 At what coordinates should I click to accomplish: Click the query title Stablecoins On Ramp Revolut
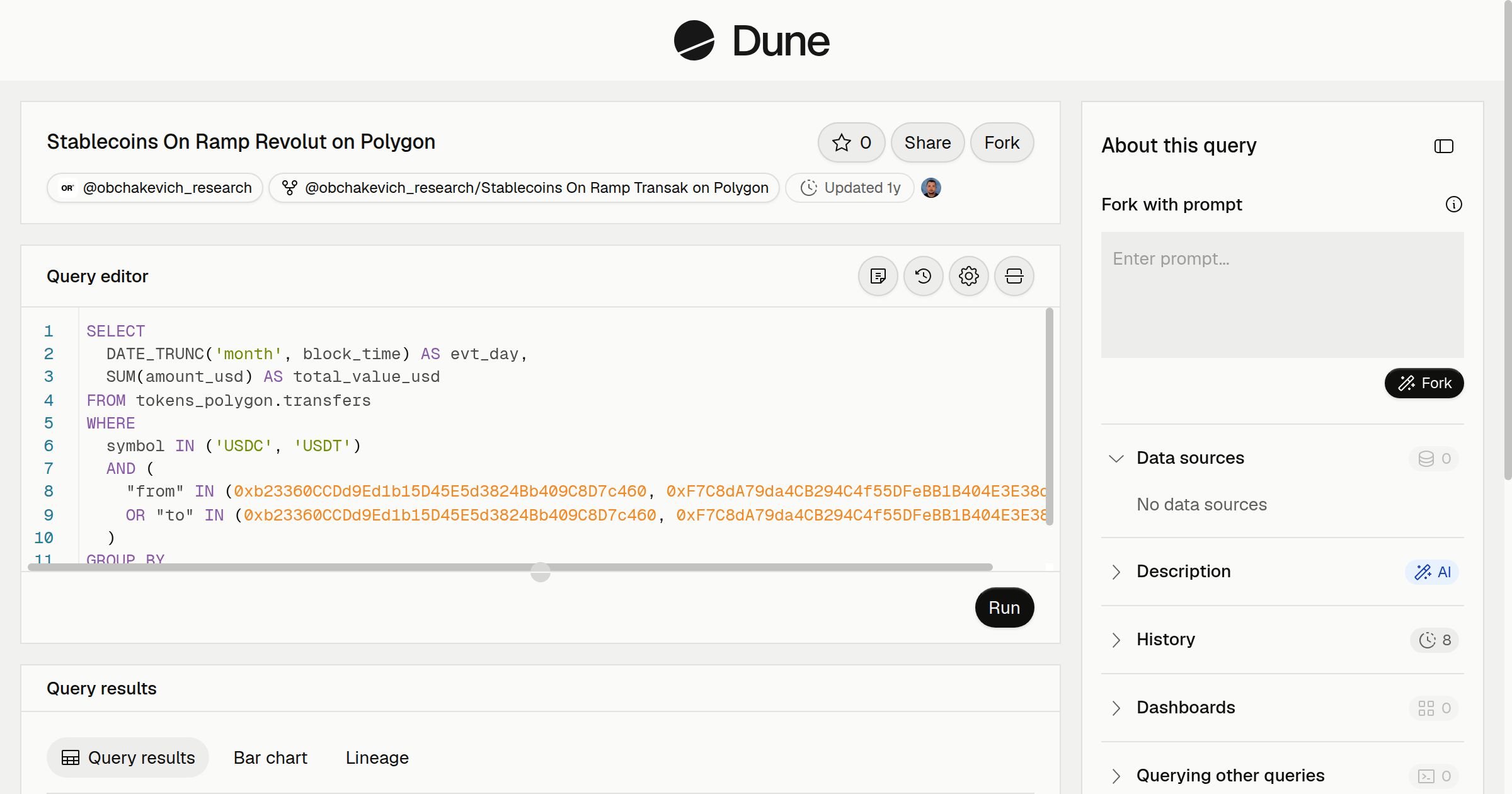241,142
